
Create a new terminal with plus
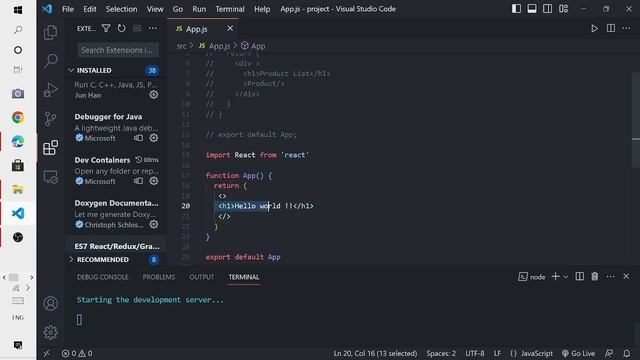(556, 276)
